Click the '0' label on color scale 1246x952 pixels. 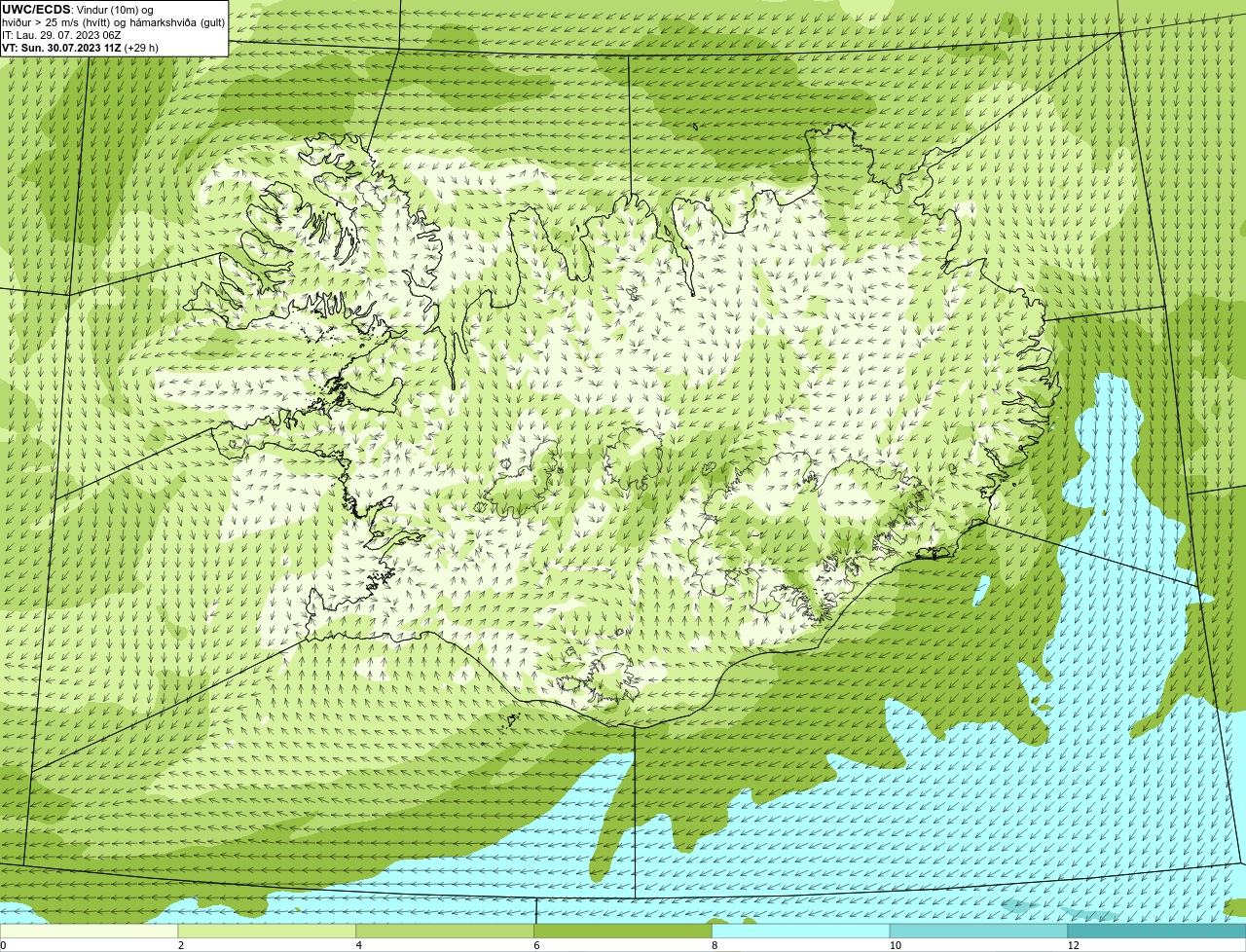click(x=4, y=945)
